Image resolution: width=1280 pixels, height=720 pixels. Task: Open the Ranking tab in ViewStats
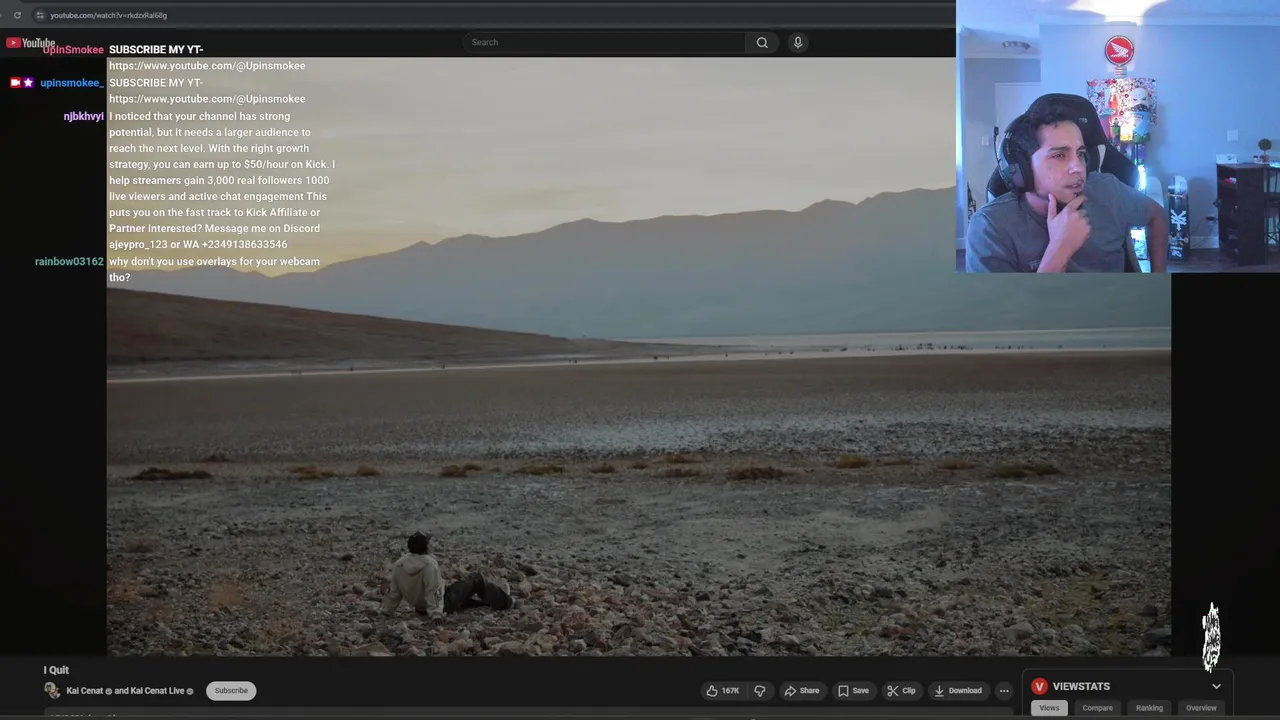[1149, 708]
